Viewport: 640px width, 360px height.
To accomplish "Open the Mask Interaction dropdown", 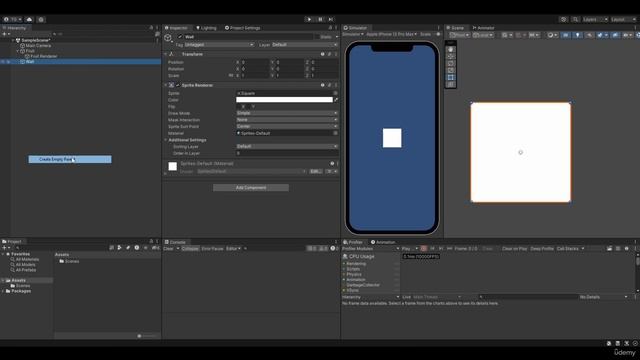I will point(287,120).
